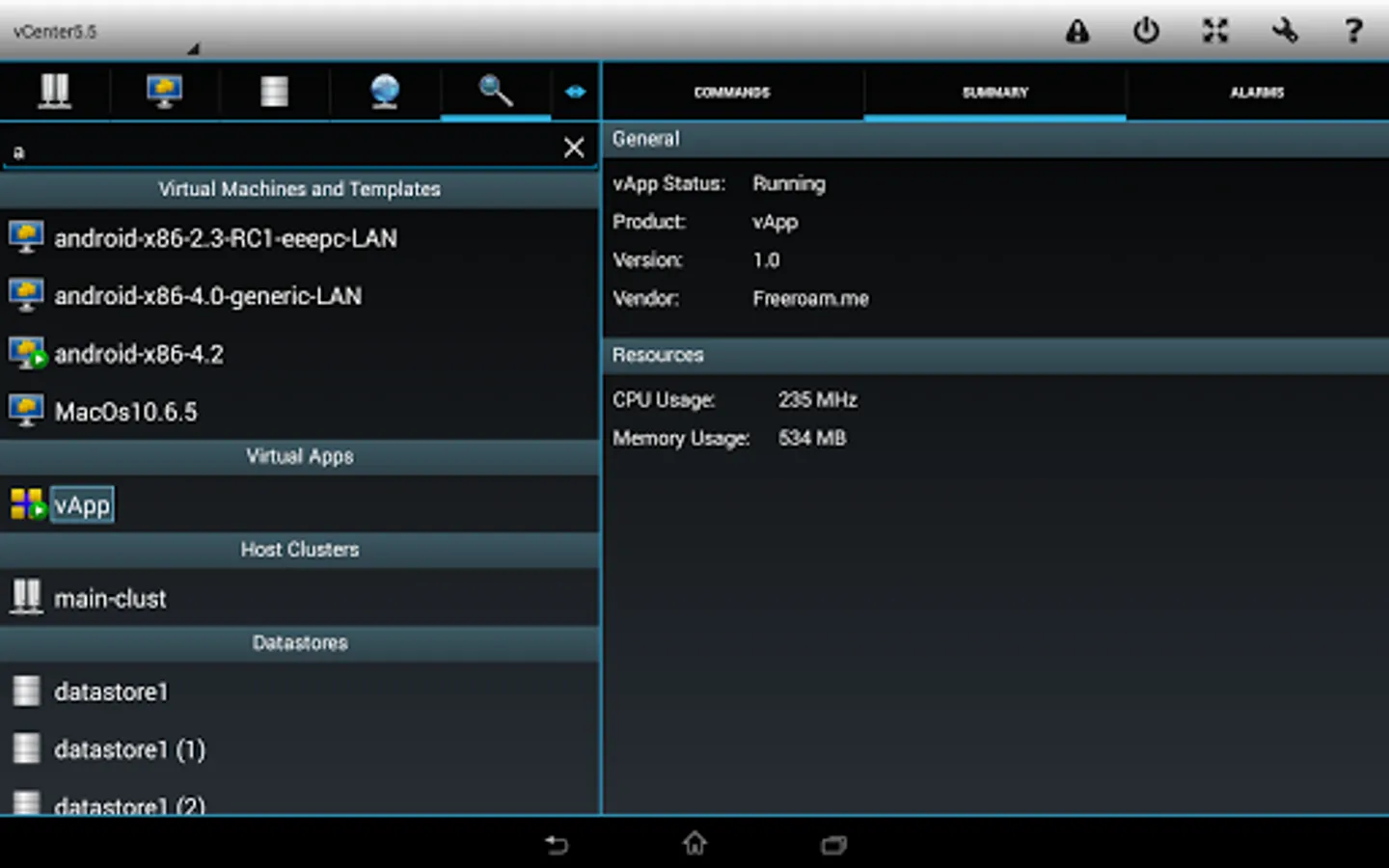The height and width of the screenshot is (868, 1389).
Task: Click the android-x86-2.3-RC1-eeepc-LAN VM icon
Action: coord(26,236)
